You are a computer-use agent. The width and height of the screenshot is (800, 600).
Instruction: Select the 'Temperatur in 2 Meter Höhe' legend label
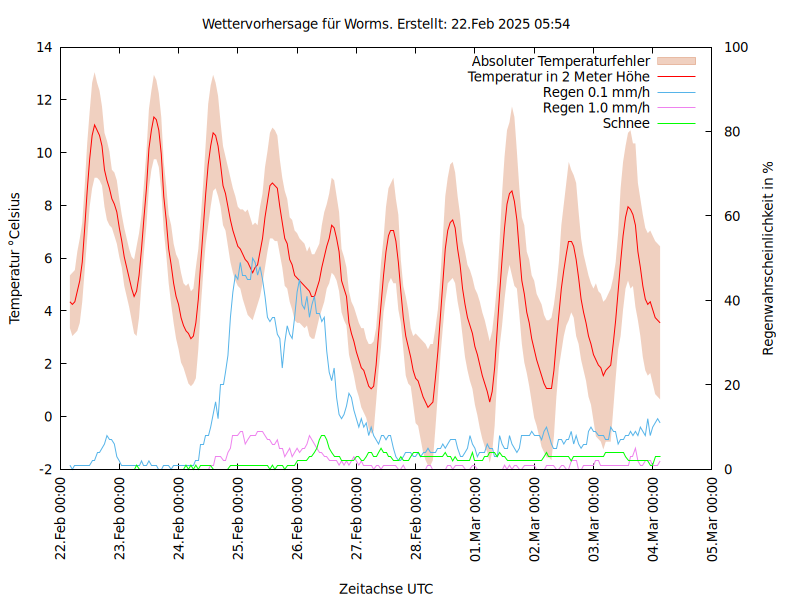[559, 77]
